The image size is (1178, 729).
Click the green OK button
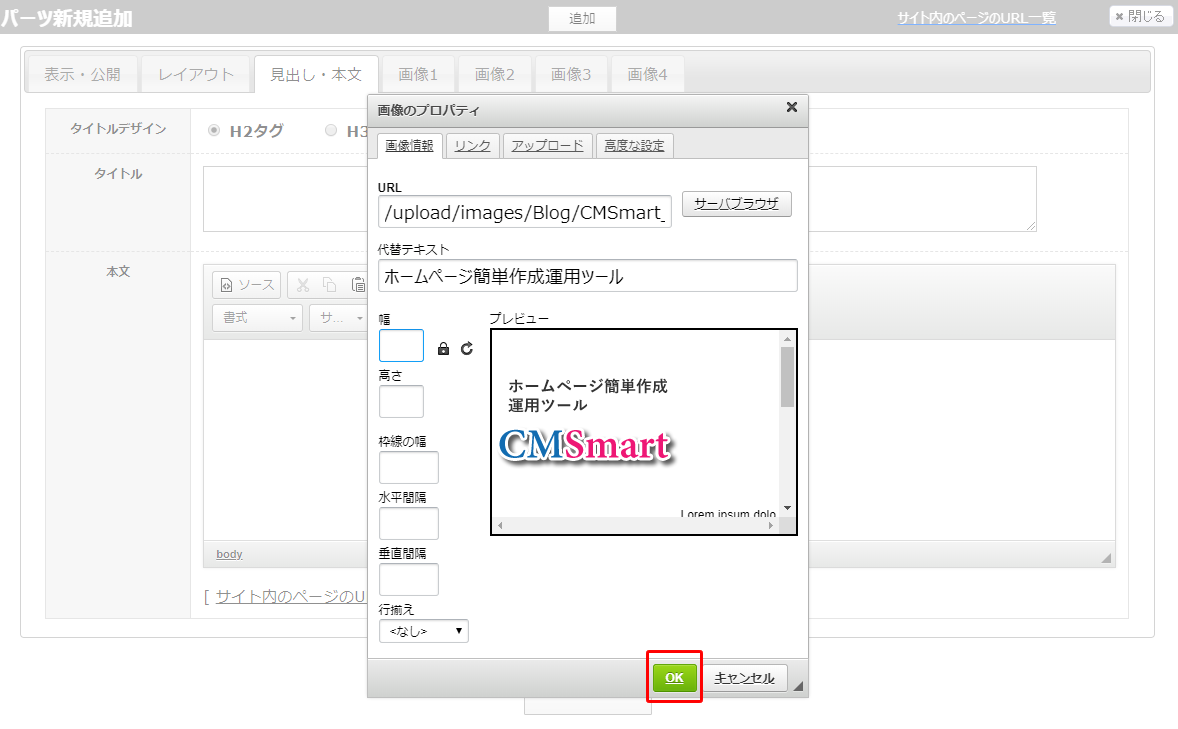click(x=675, y=678)
